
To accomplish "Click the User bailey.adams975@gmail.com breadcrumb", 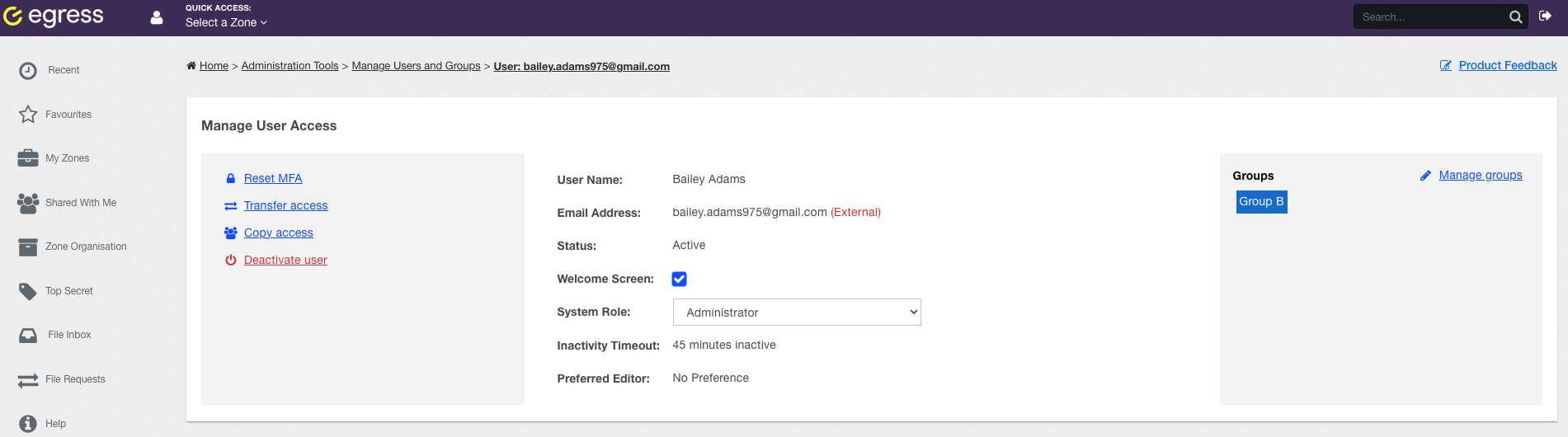I will pyautogui.click(x=582, y=67).
